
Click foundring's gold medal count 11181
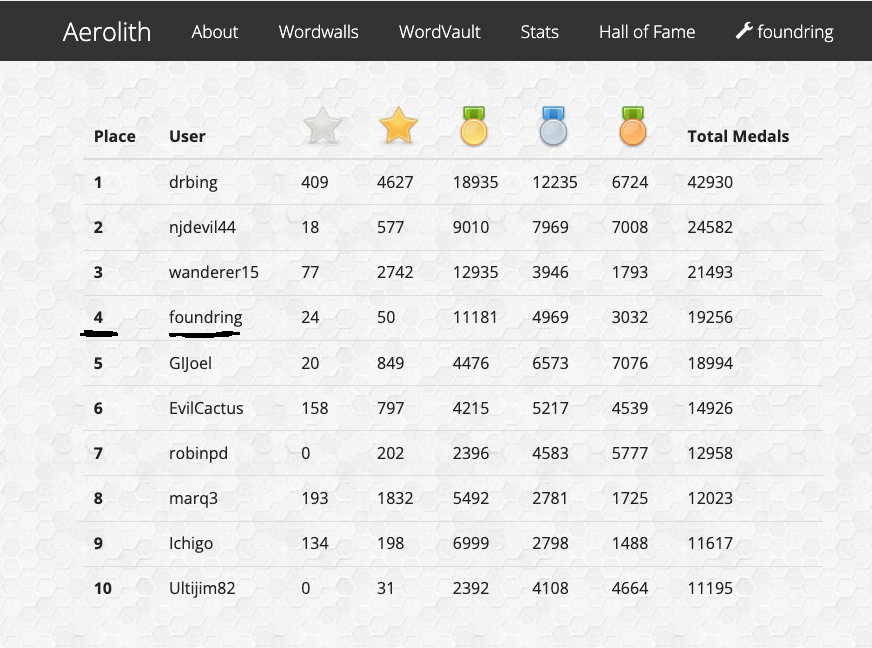[x=475, y=318]
